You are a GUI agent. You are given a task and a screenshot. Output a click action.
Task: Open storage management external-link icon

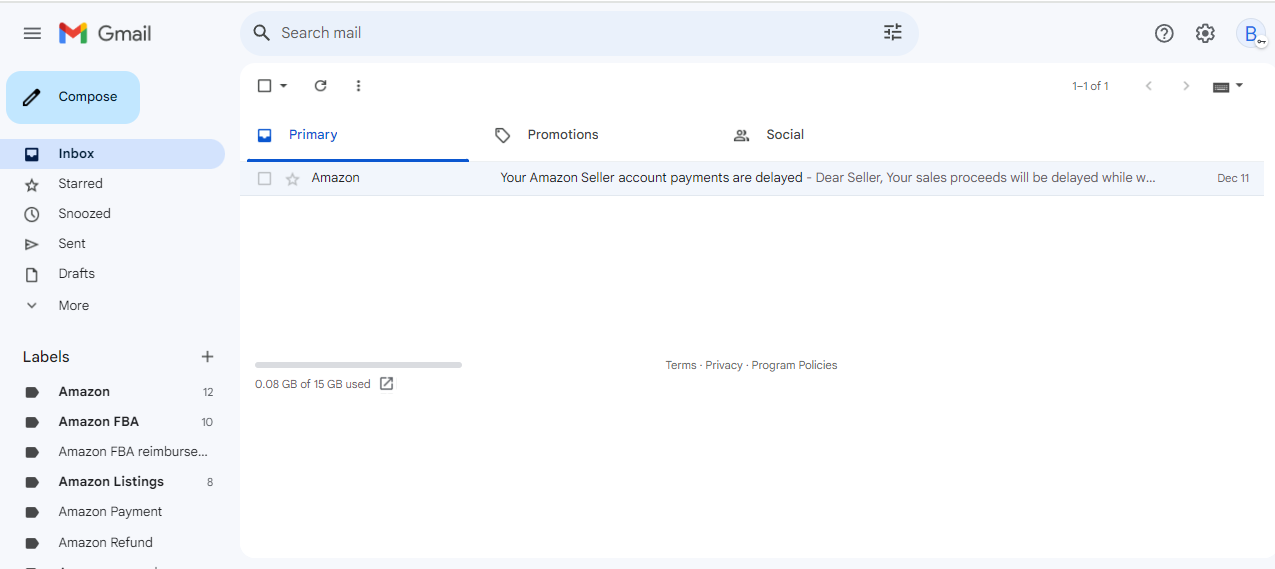click(387, 384)
